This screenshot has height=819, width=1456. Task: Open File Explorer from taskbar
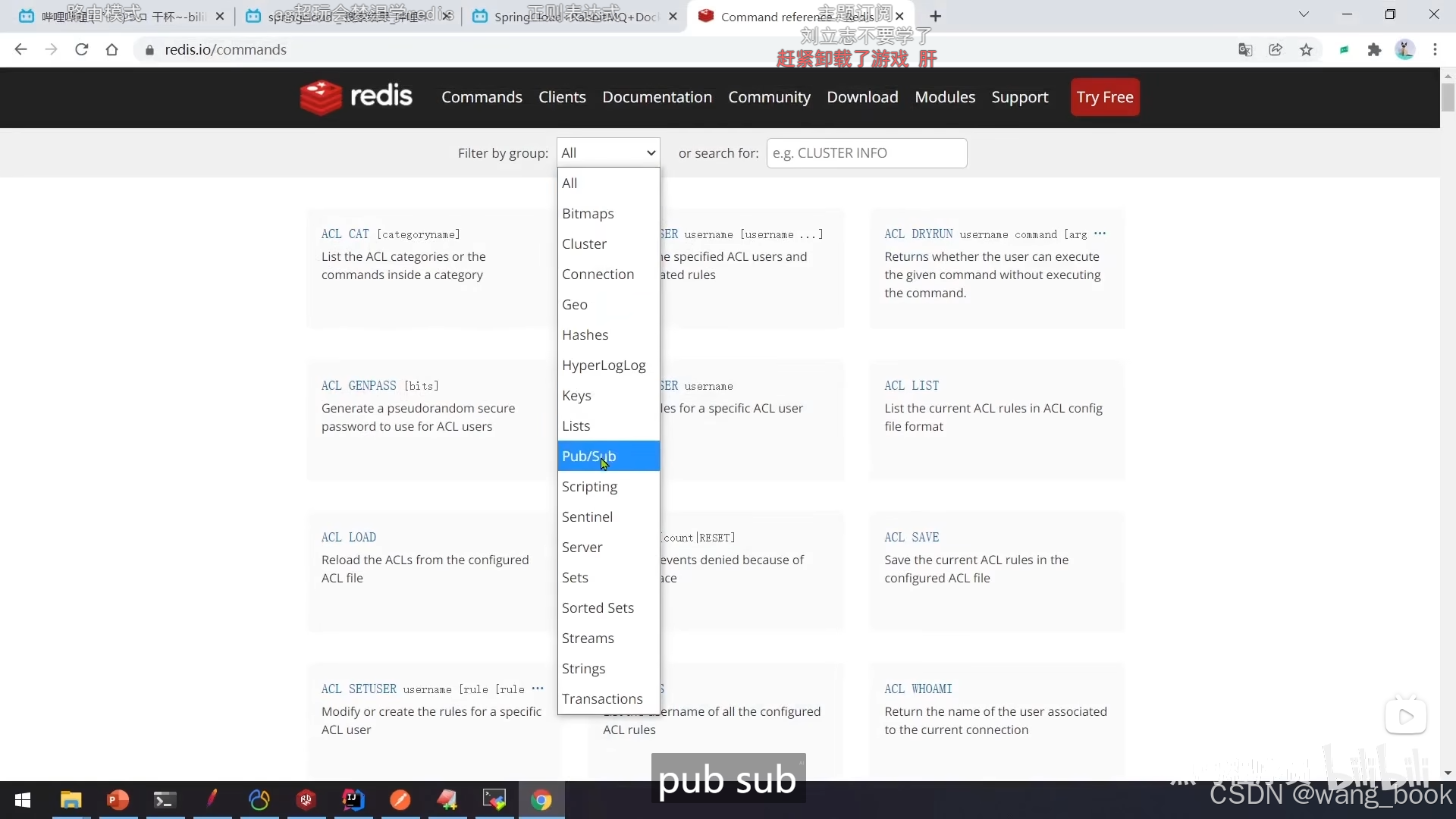click(x=71, y=800)
